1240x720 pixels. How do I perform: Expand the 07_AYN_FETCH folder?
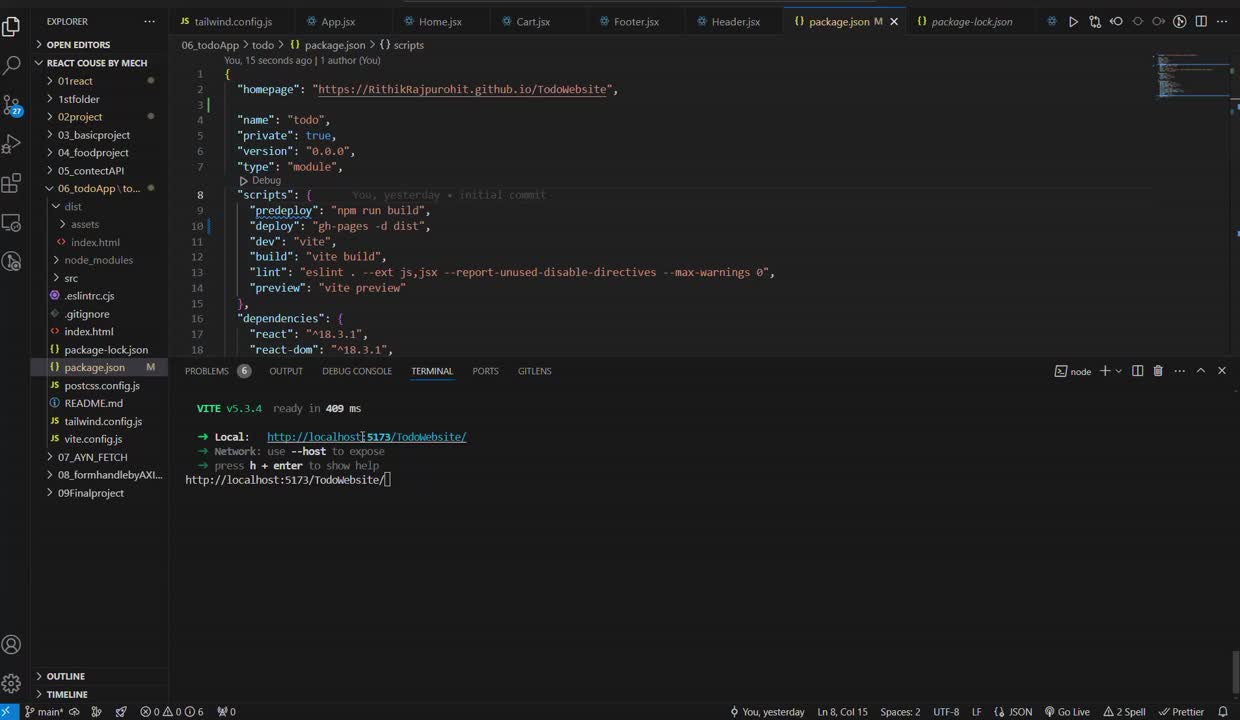tap(91, 457)
